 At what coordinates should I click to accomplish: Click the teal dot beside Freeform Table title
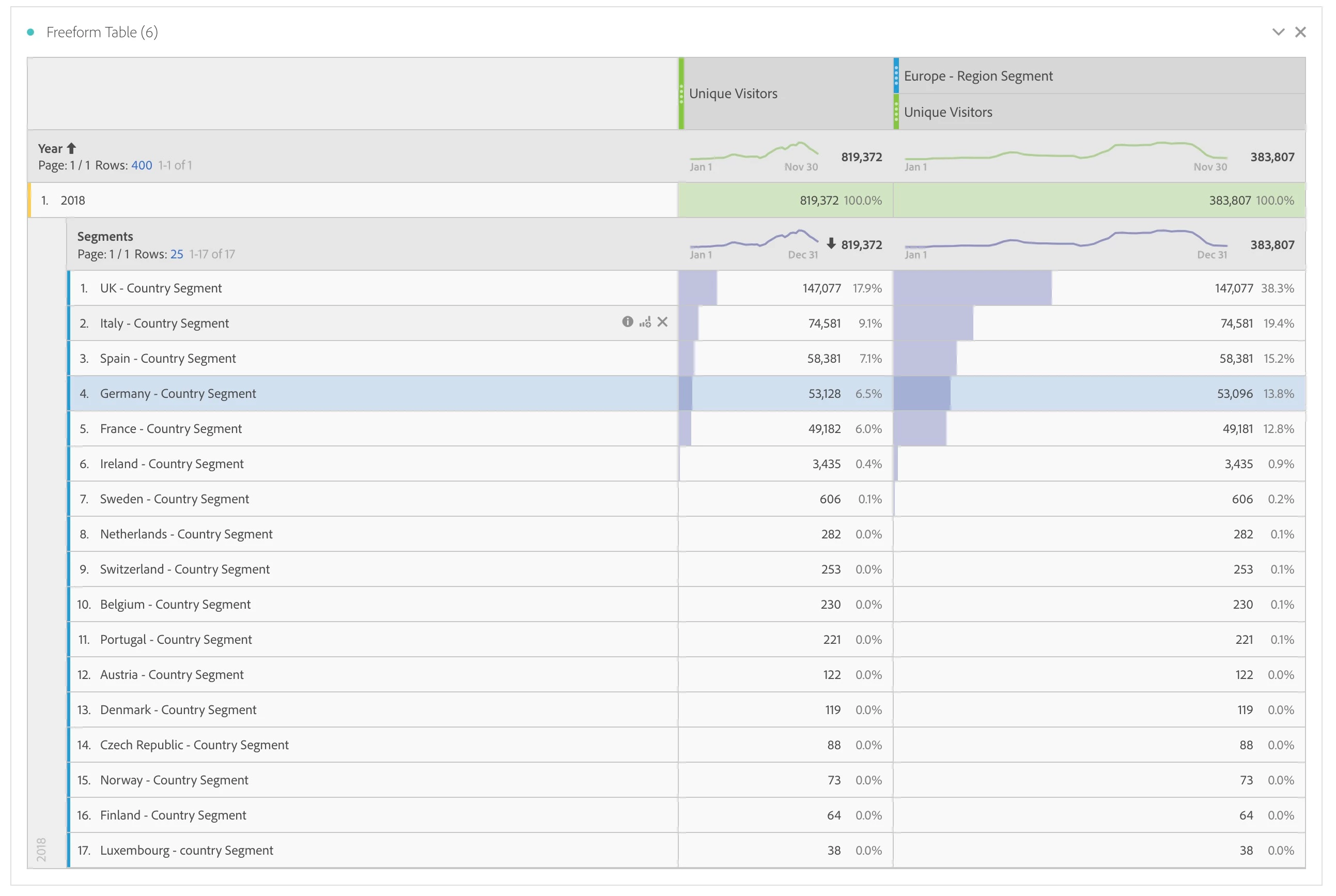(30, 32)
